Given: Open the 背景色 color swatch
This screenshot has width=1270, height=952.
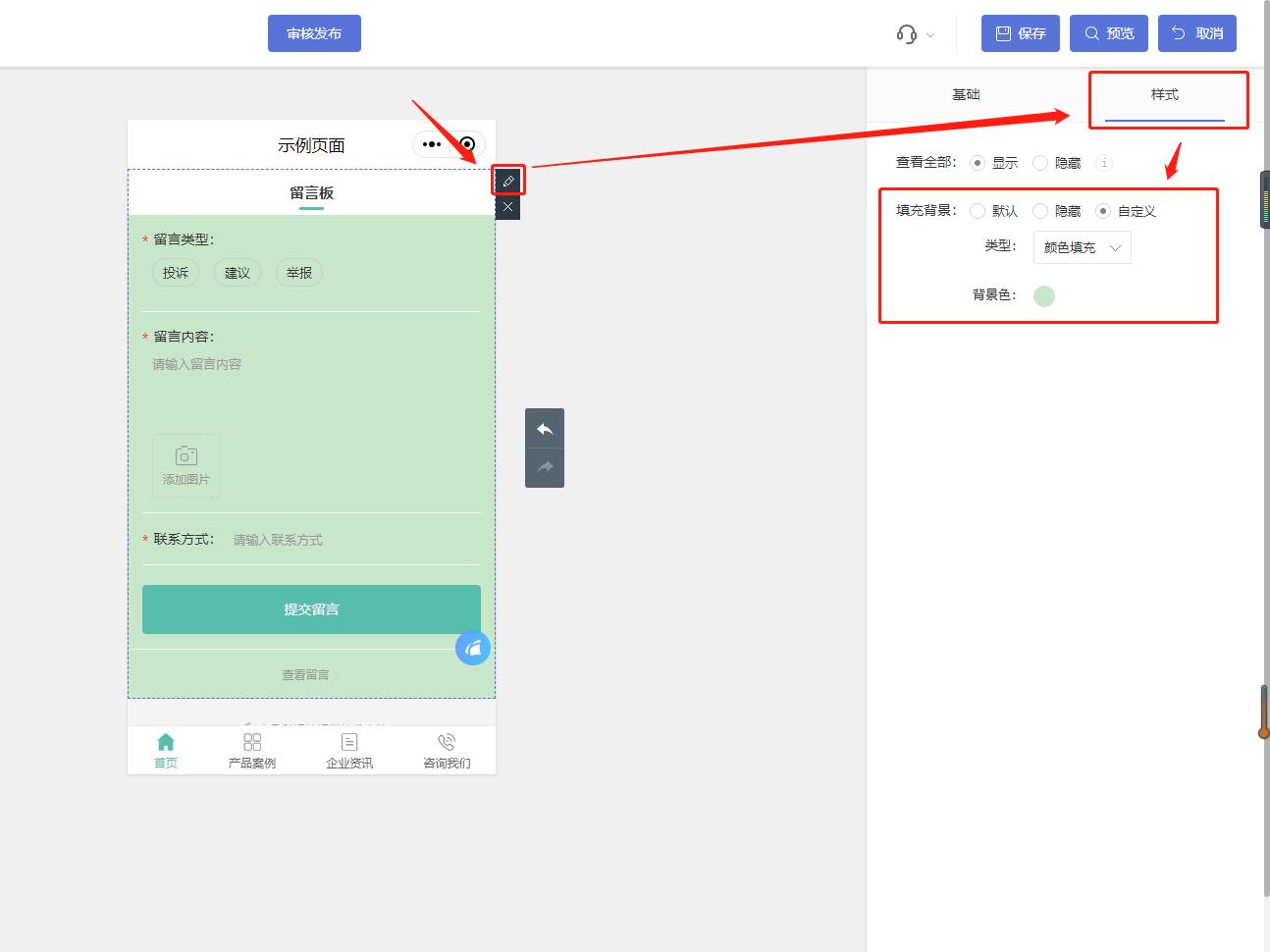Looking at the screenshot, I should coord(1044,295).
